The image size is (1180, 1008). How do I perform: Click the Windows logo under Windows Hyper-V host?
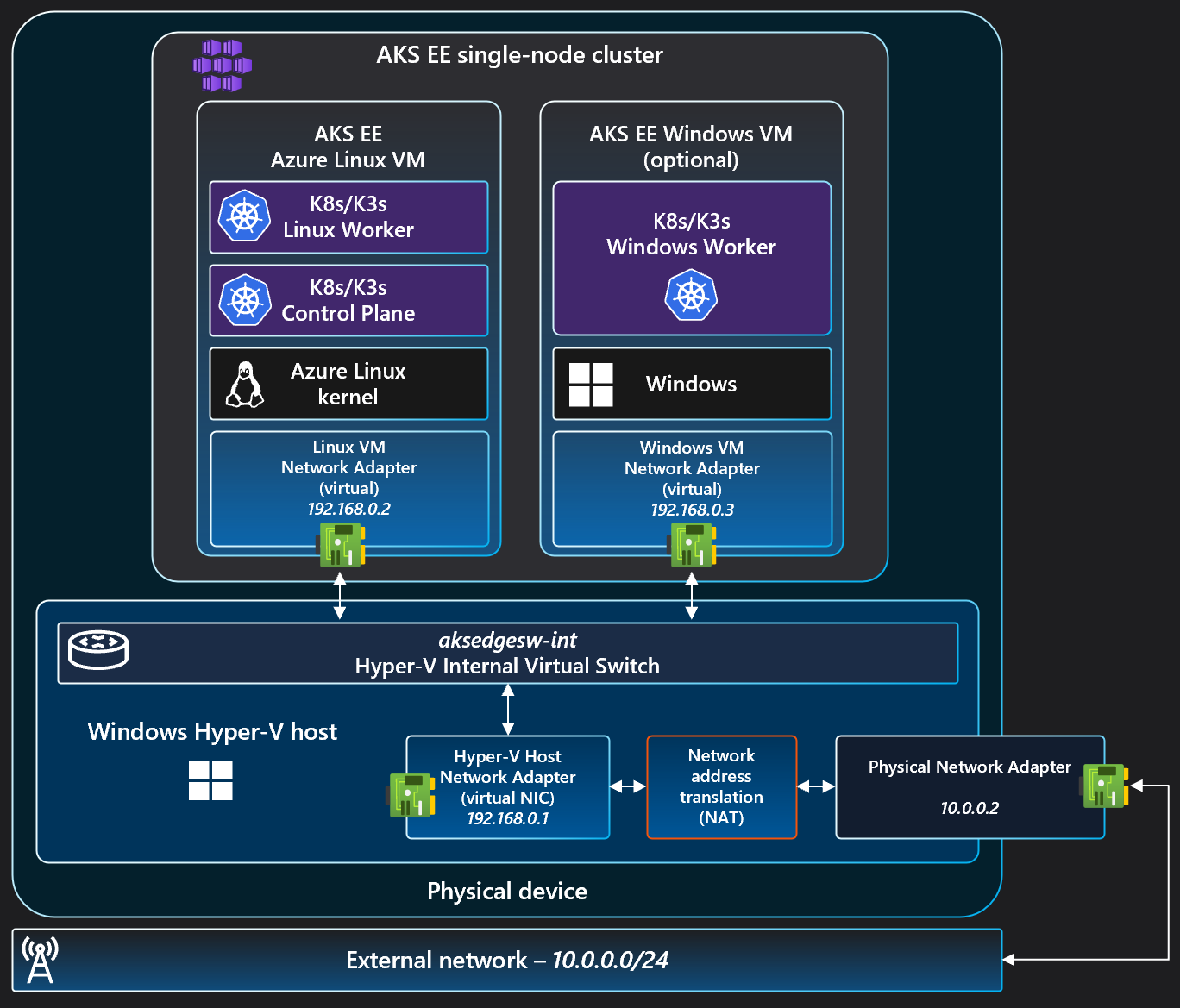point(210,780)
